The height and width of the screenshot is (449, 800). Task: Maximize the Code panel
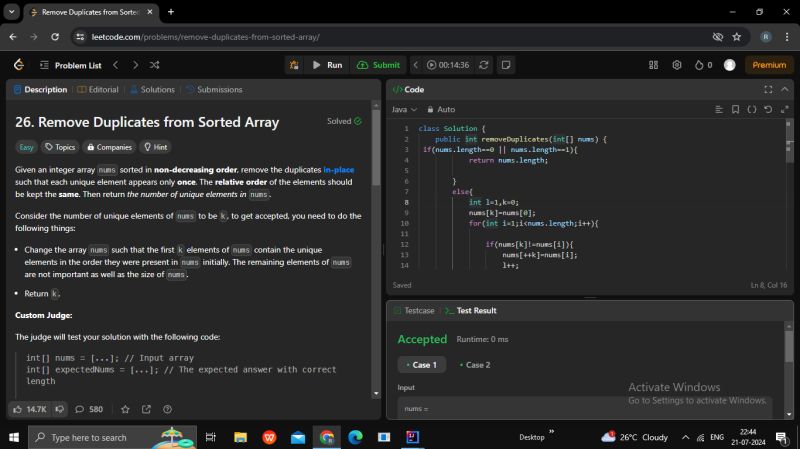[768, 89]
